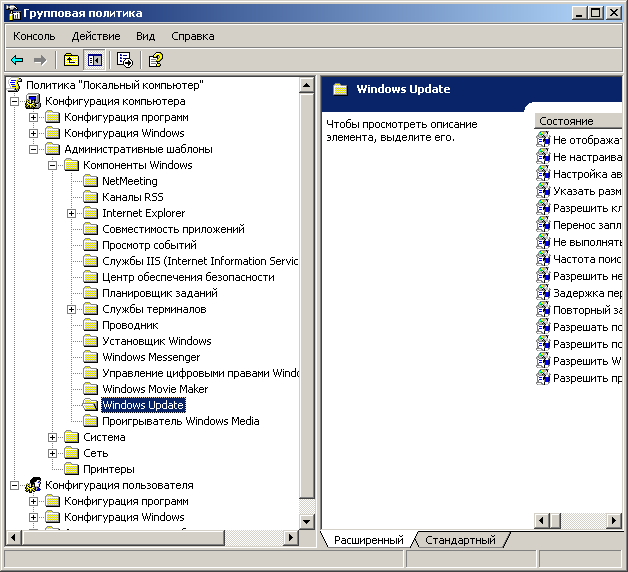Viewport: 628px width, 572px height.
Task: Expand the Службы терминалов node
Action: tap(72, 309)
